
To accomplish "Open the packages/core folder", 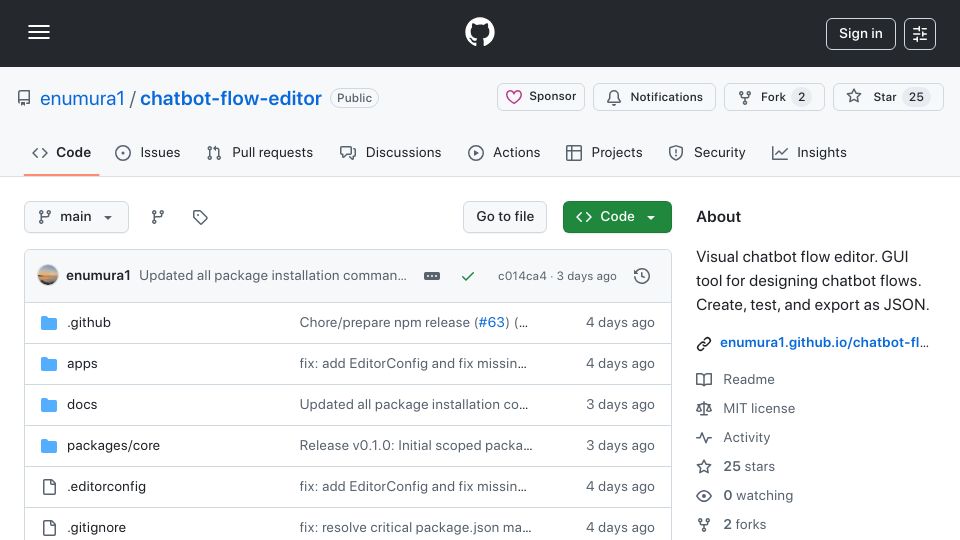I will point(113,446).
